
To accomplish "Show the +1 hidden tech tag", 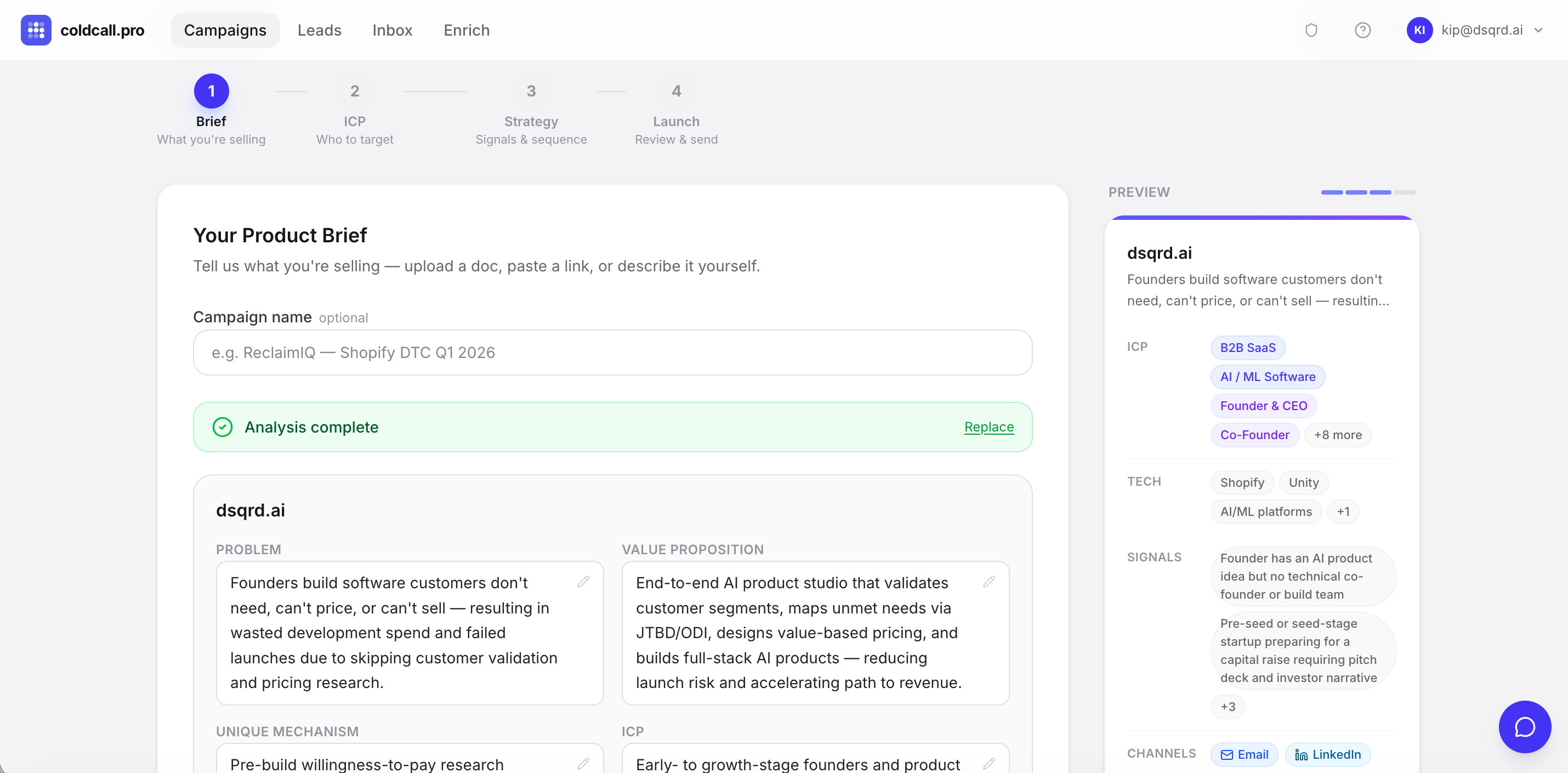I will coord(1342,511).
